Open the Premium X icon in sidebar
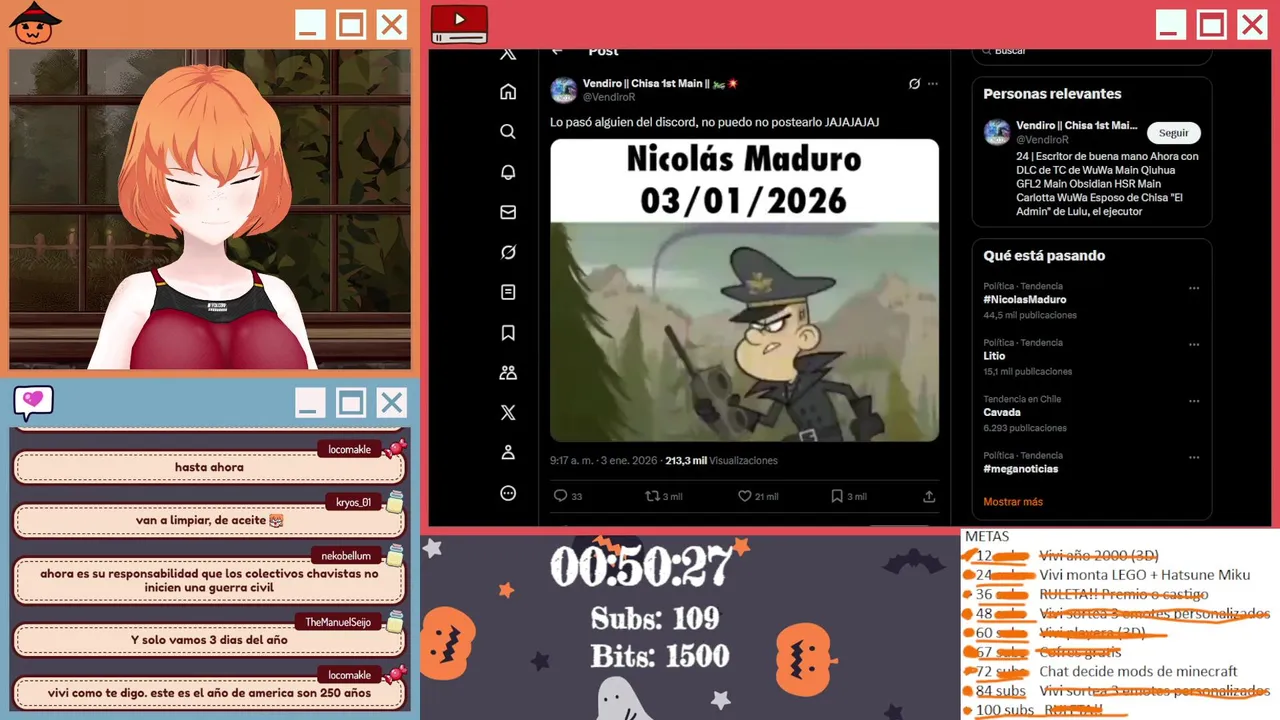This screenshot has height=720, width=1280. pos(508,412)
